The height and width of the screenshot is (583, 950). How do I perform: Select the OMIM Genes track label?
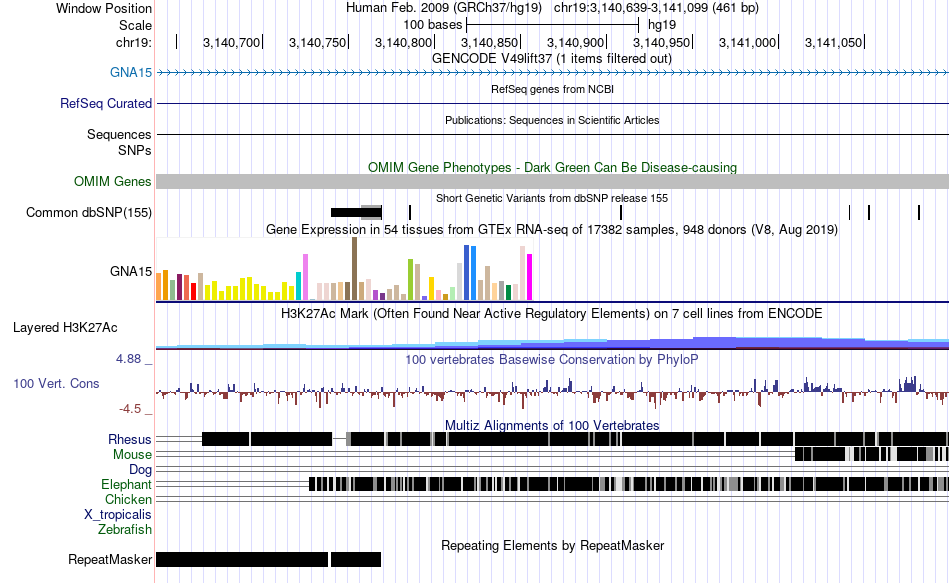click(113, 181)
